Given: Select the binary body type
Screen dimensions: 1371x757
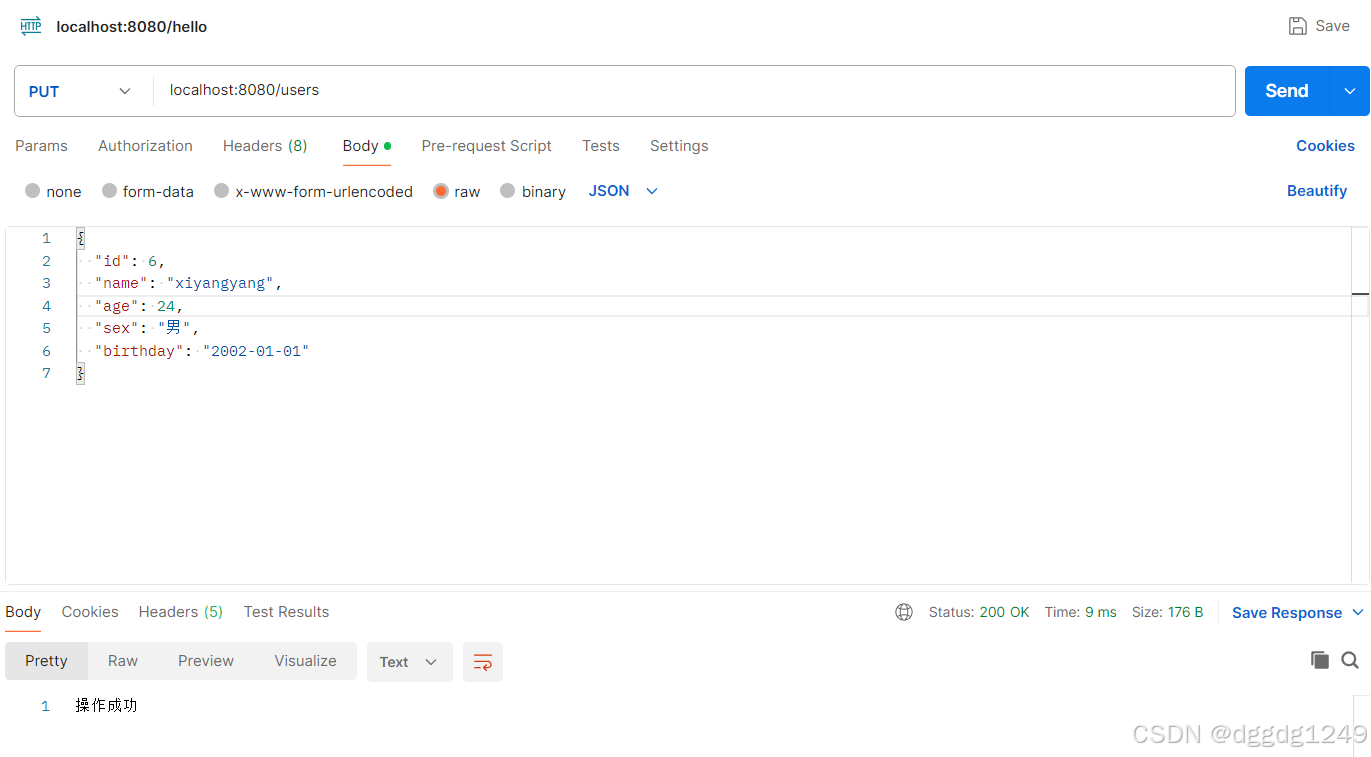Looking at the screenshot, I should click(533, 191).
